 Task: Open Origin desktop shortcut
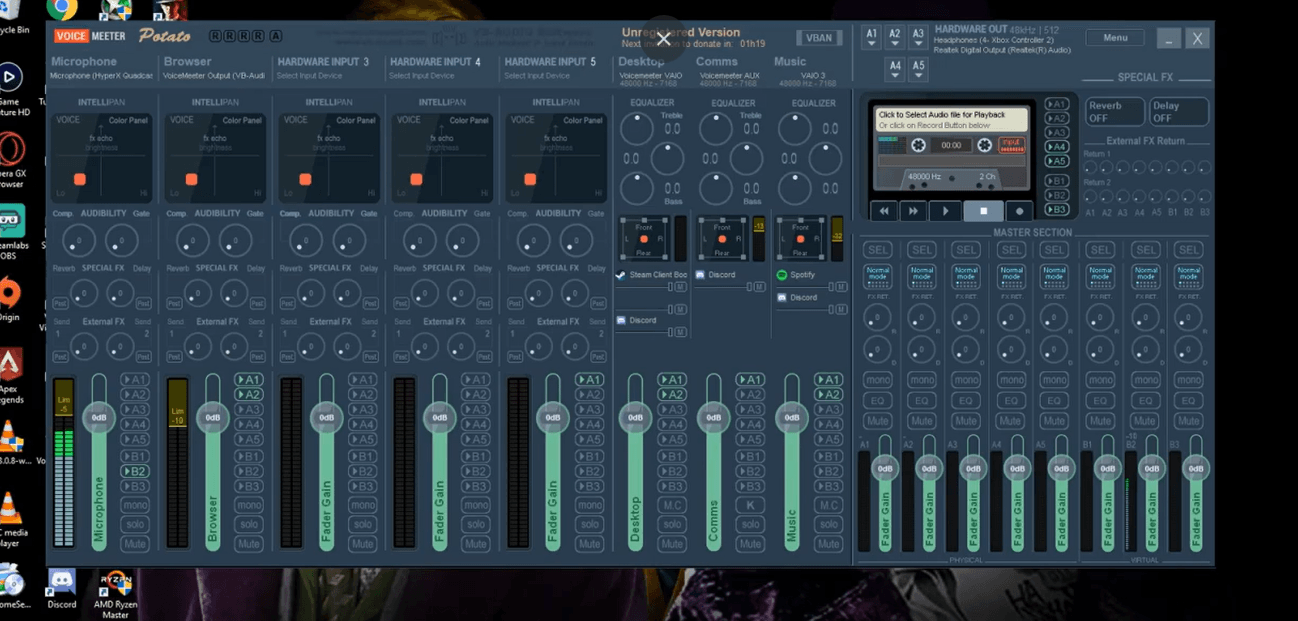click(10, 298)
